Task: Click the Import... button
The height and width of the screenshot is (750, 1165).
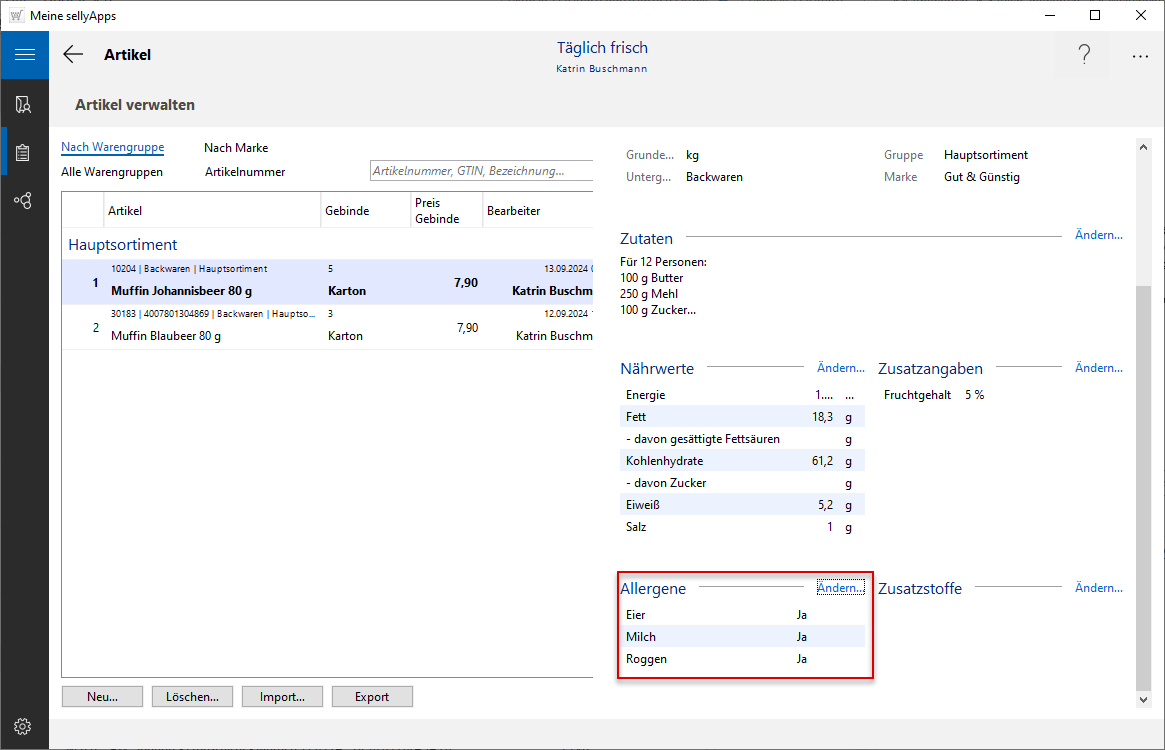Action: pos(282,697)
